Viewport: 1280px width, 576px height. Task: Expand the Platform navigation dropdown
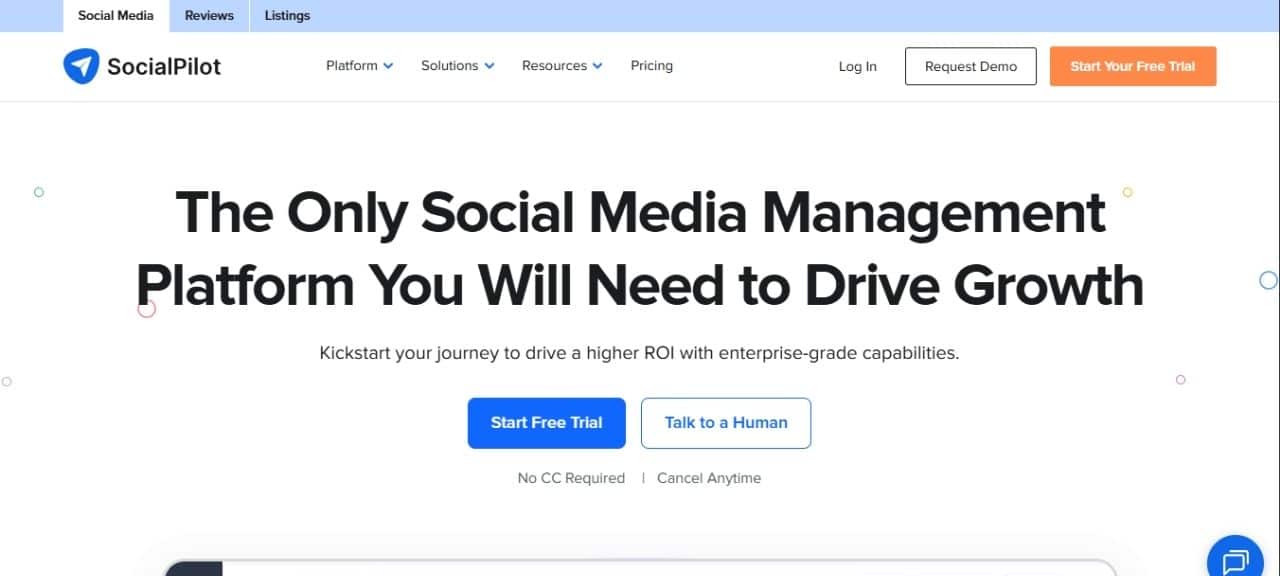click(x=352, y=65)
